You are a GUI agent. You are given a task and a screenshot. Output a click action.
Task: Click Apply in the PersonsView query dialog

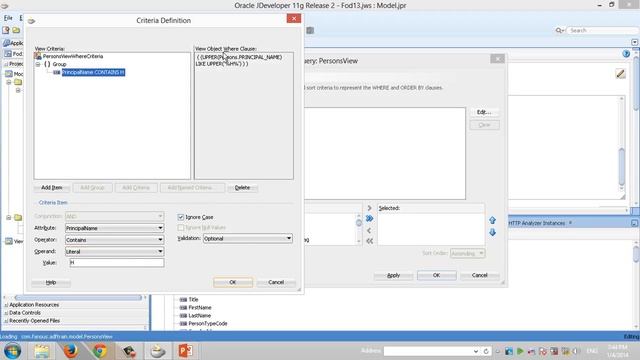(x=393, y=276)
